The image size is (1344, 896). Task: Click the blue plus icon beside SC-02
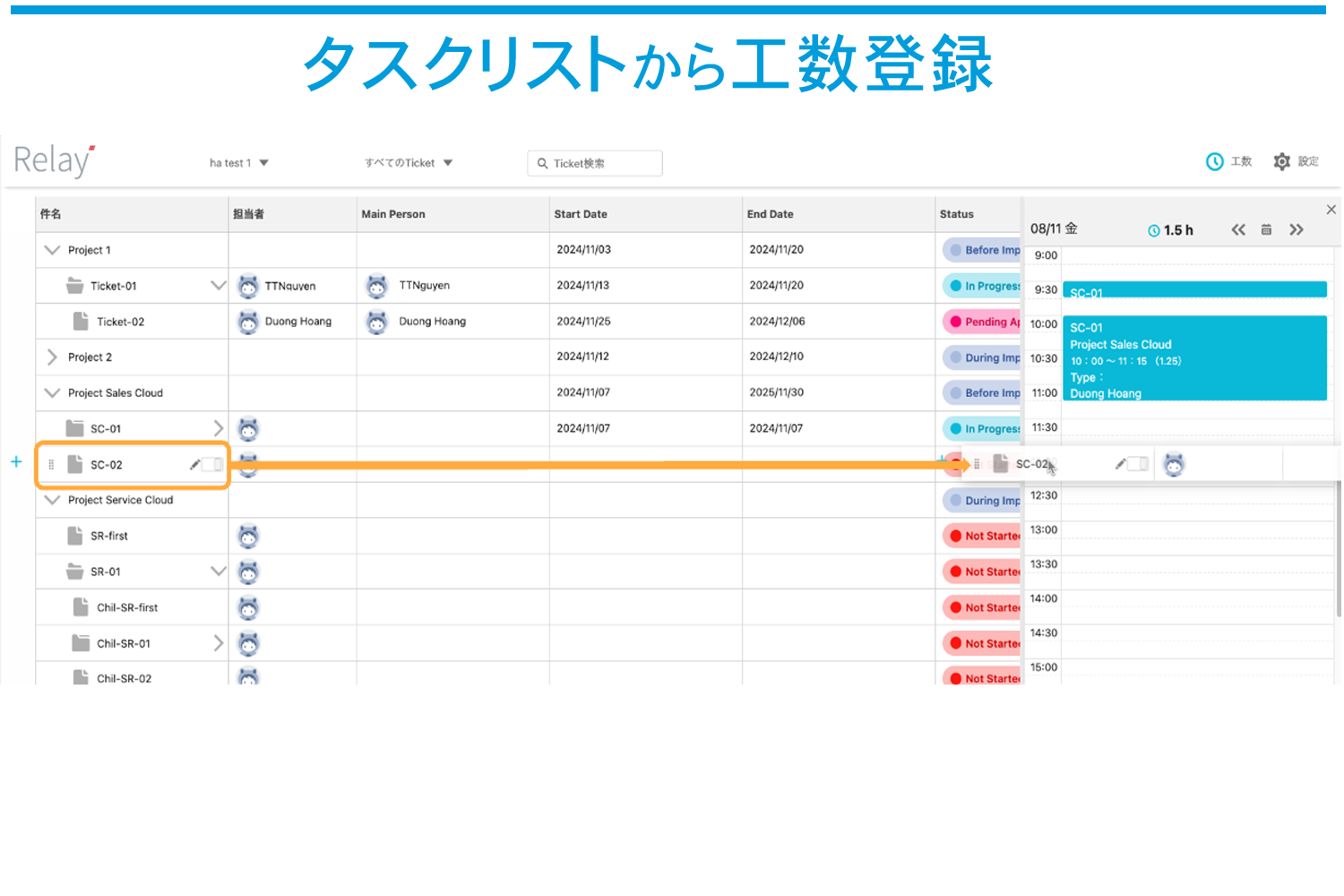(16, 462)
